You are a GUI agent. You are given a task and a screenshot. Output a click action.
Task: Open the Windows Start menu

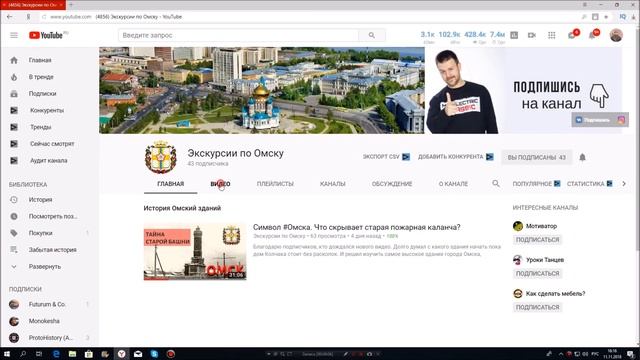coord(7,354)
